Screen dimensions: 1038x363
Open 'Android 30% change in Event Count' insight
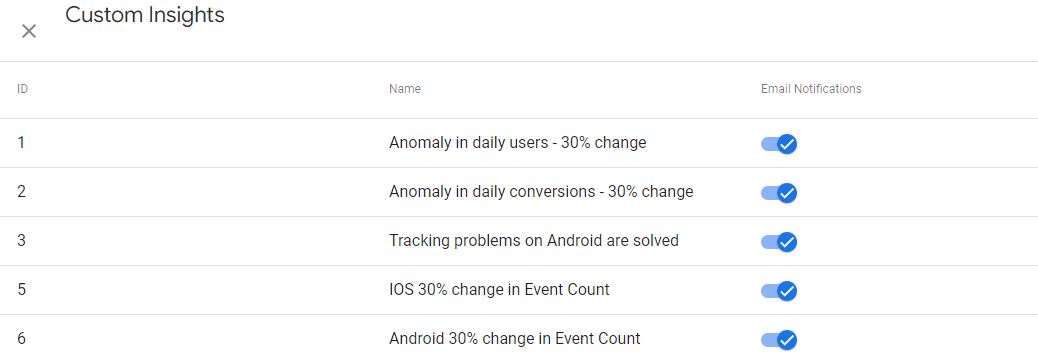point(514,338)
